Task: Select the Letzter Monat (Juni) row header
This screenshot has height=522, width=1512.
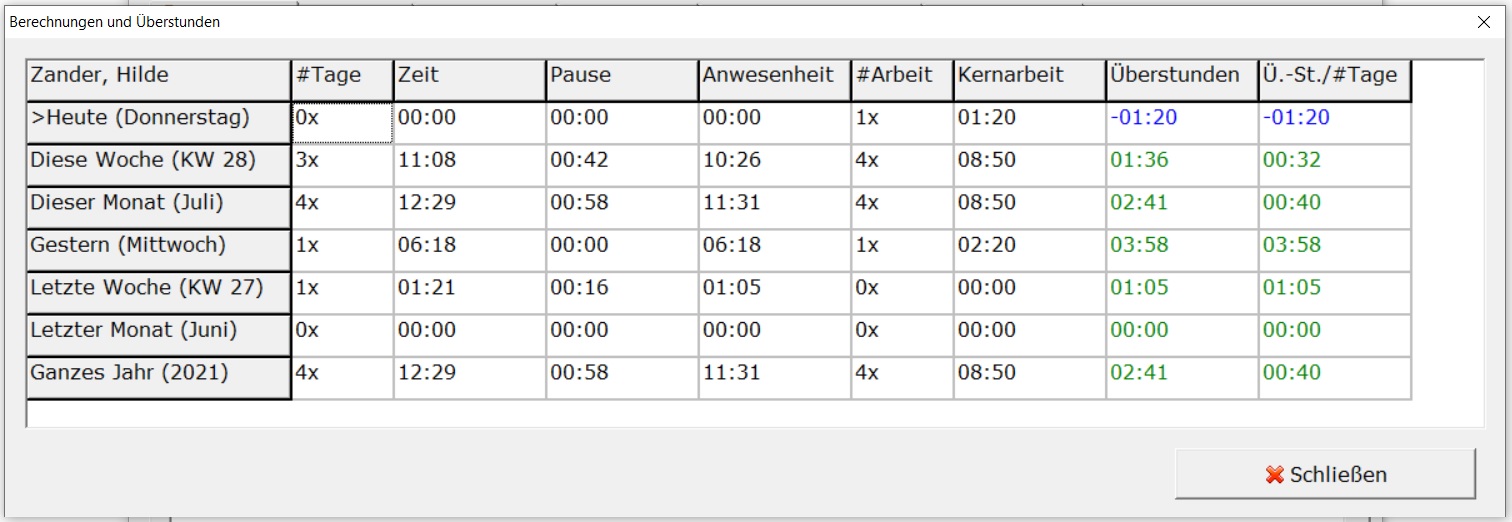Action: (159, 335)
